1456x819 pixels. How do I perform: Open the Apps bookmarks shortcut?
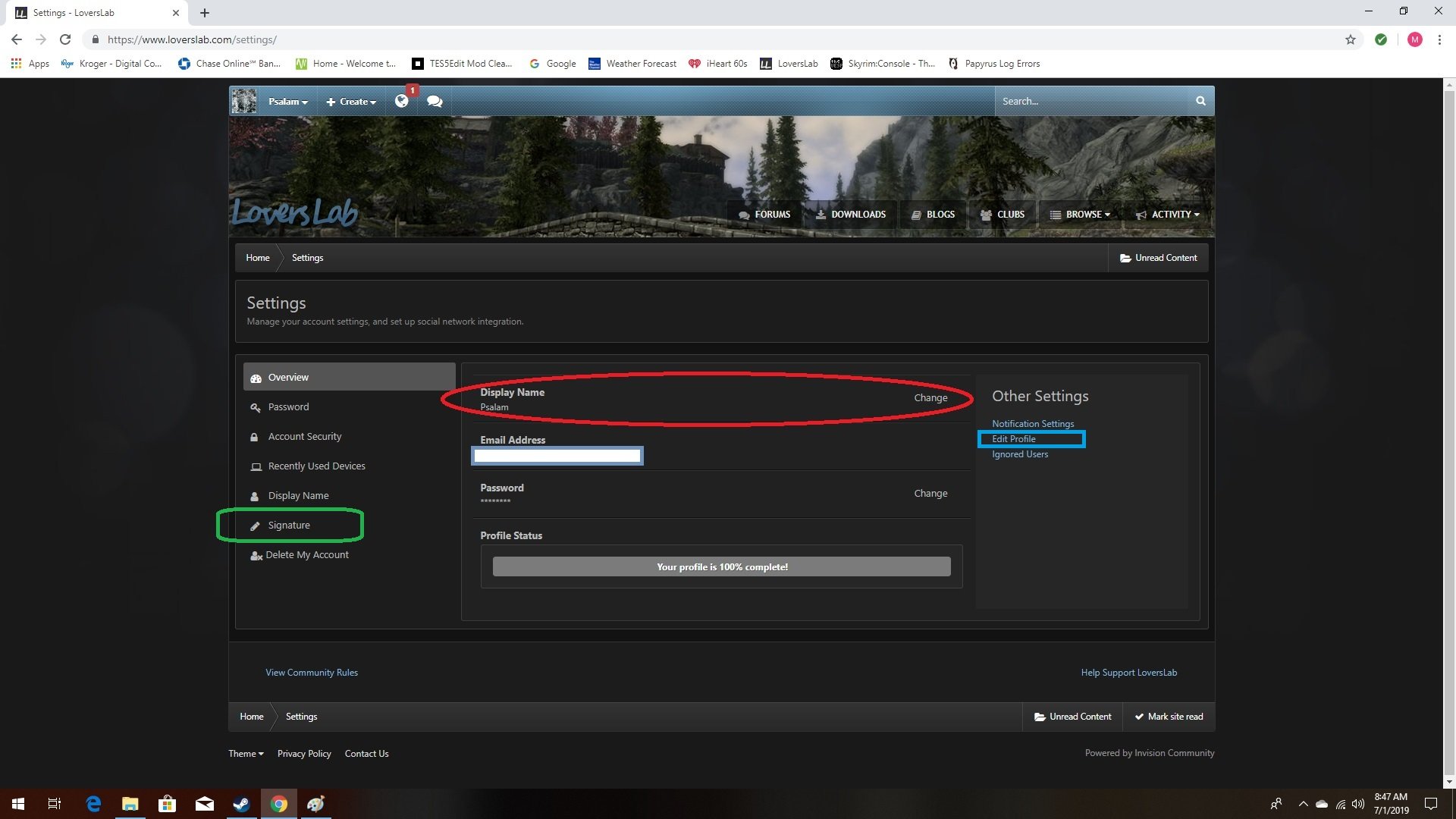pyautogui.click(x=30, y=64)
